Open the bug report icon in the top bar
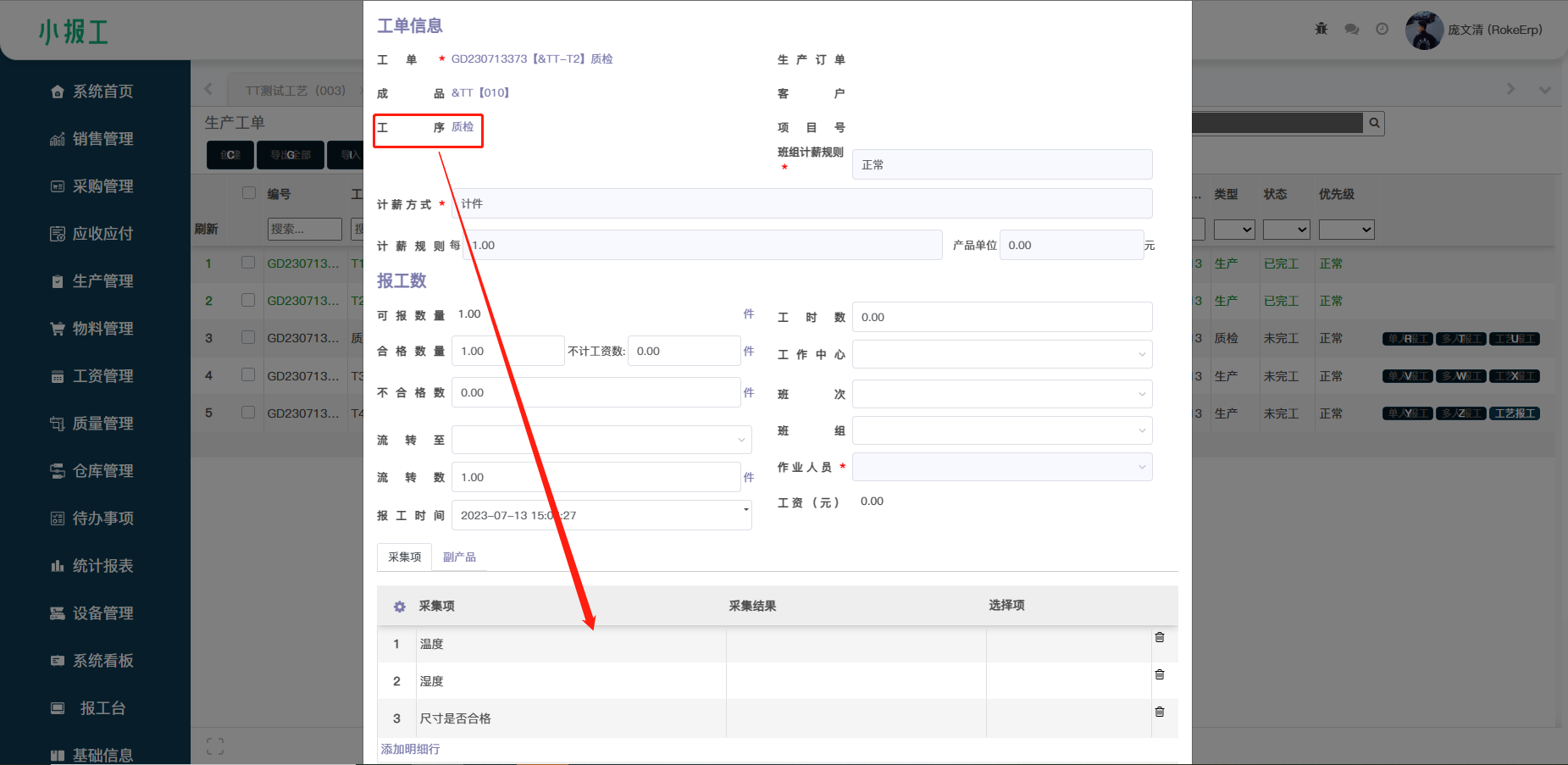1568x765 pixels. [1321, 29]
